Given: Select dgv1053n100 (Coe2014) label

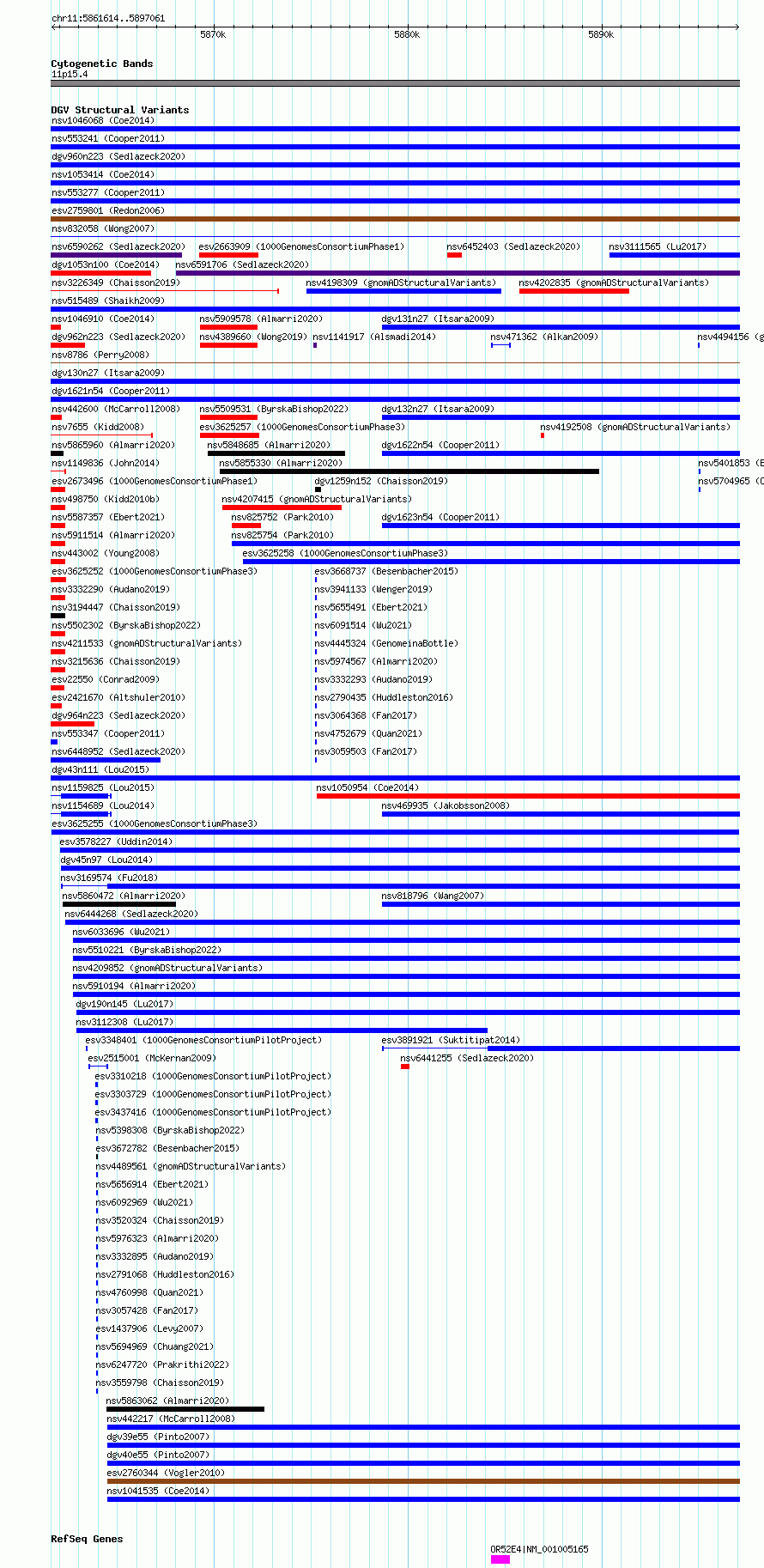Looking at the screenshot, I should click(x=106, y=264).
